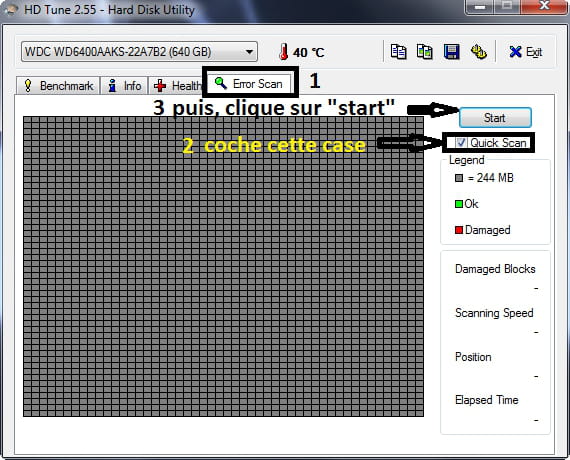
Task: Open the options wrench icon
Action: pos(478,52)
